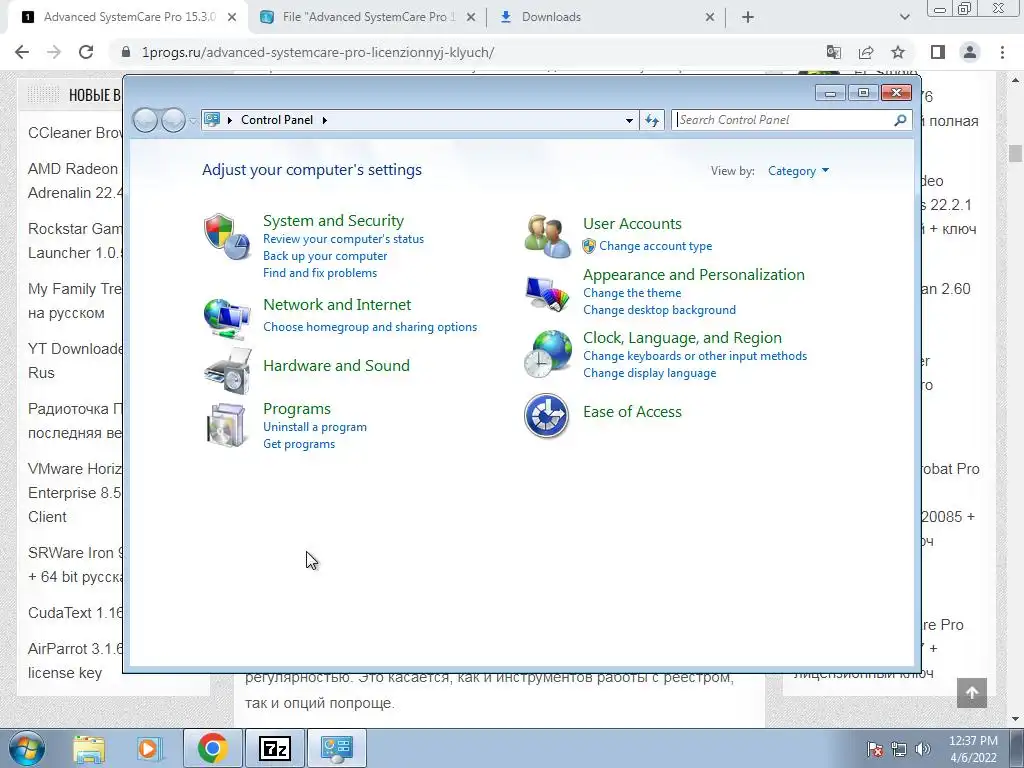Click Choose homegroup and sharing options
The height and width of the screenshot is (768, 1024).
(x=370, y=327)
